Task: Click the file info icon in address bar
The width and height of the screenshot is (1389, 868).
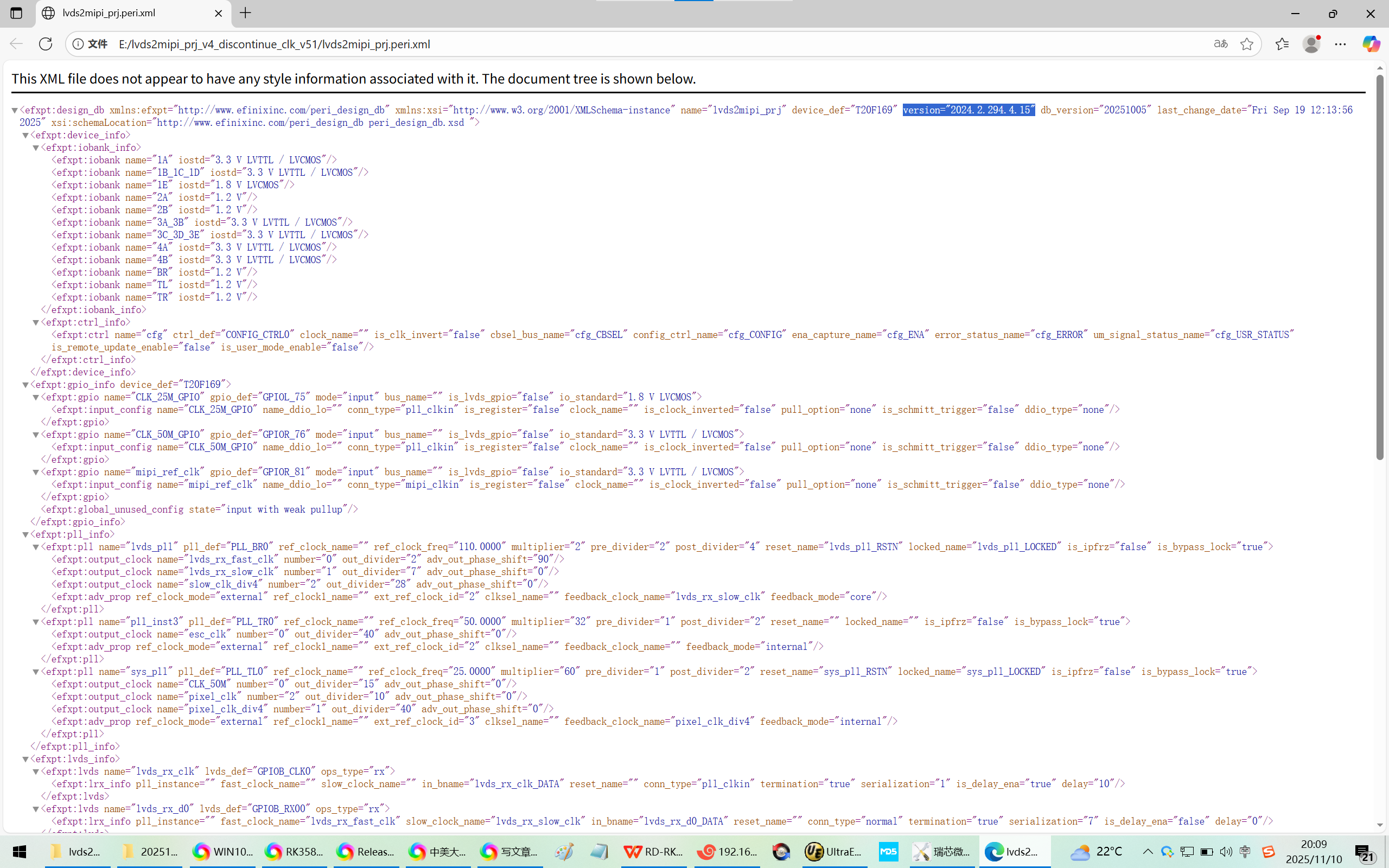Action: click(x=79, y=44)
